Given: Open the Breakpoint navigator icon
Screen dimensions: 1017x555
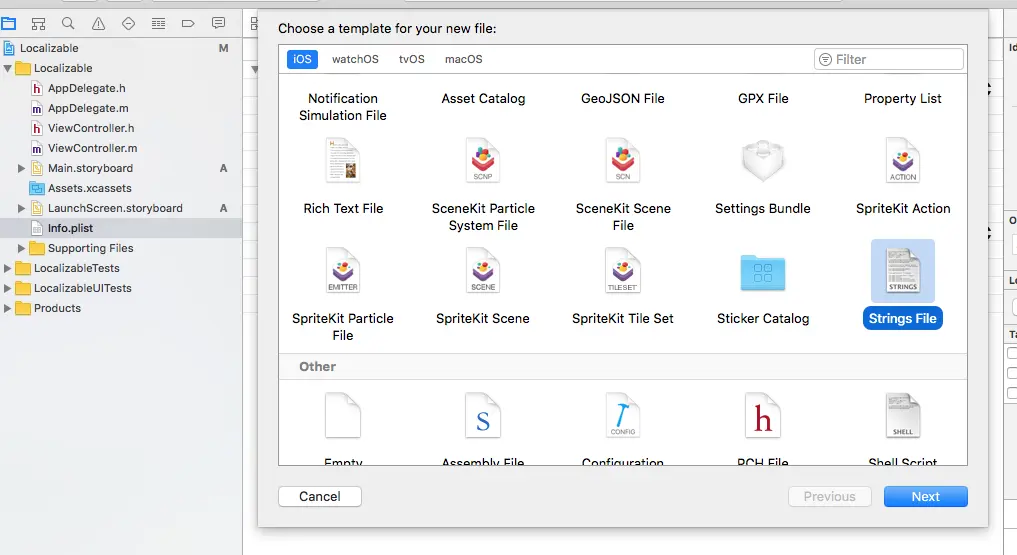Looking at the screenshot, I should 188,24.
